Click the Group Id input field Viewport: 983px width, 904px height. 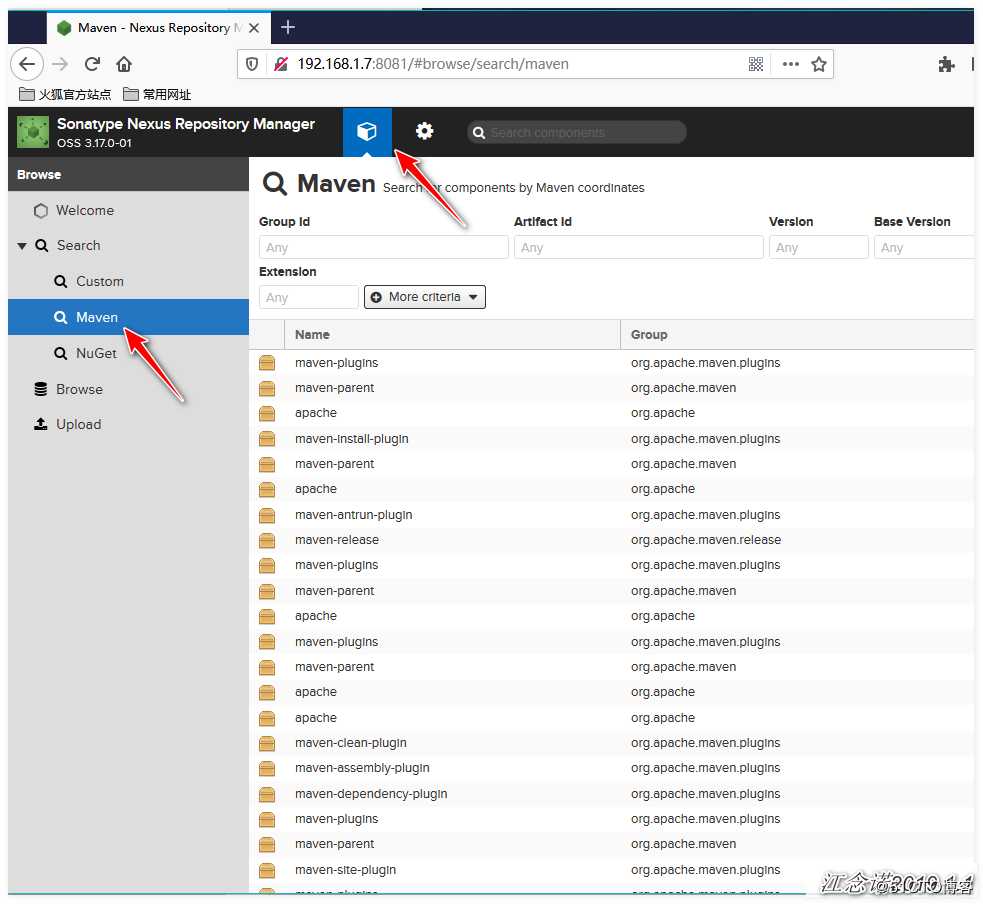tap(384, 248)
